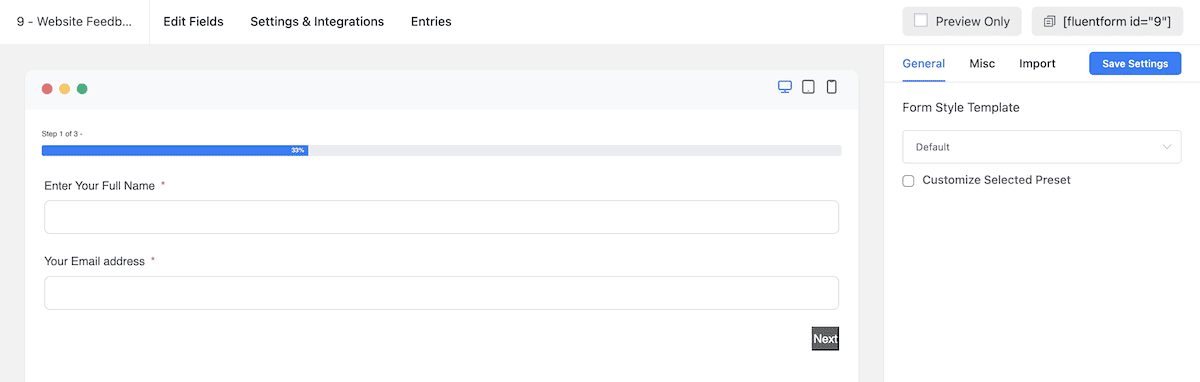
Task: Switch to tablet preview icon
Action: pyautogui.click(x=808, y=87)
